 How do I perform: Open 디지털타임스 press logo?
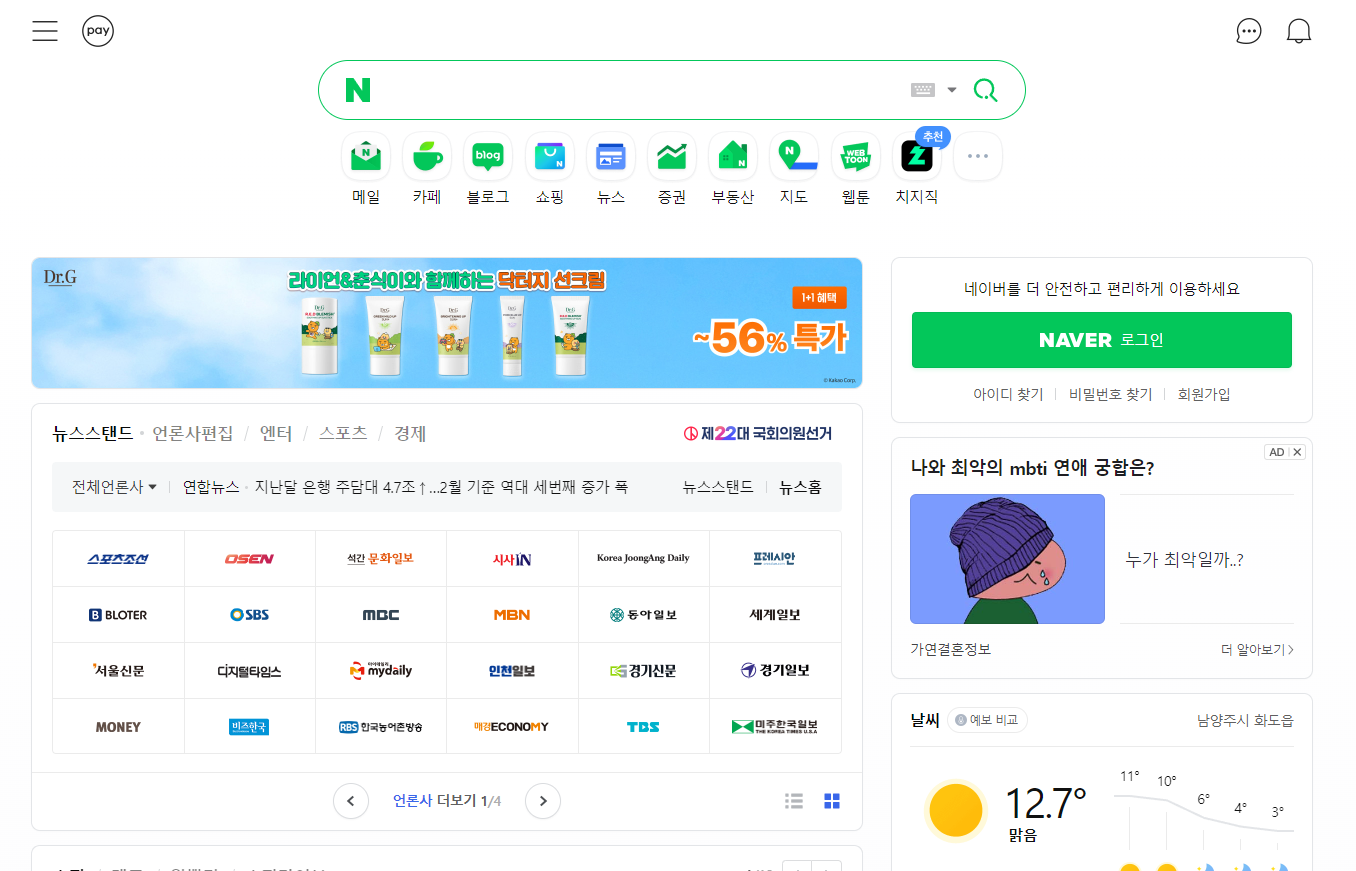click(x=249, y=670)
